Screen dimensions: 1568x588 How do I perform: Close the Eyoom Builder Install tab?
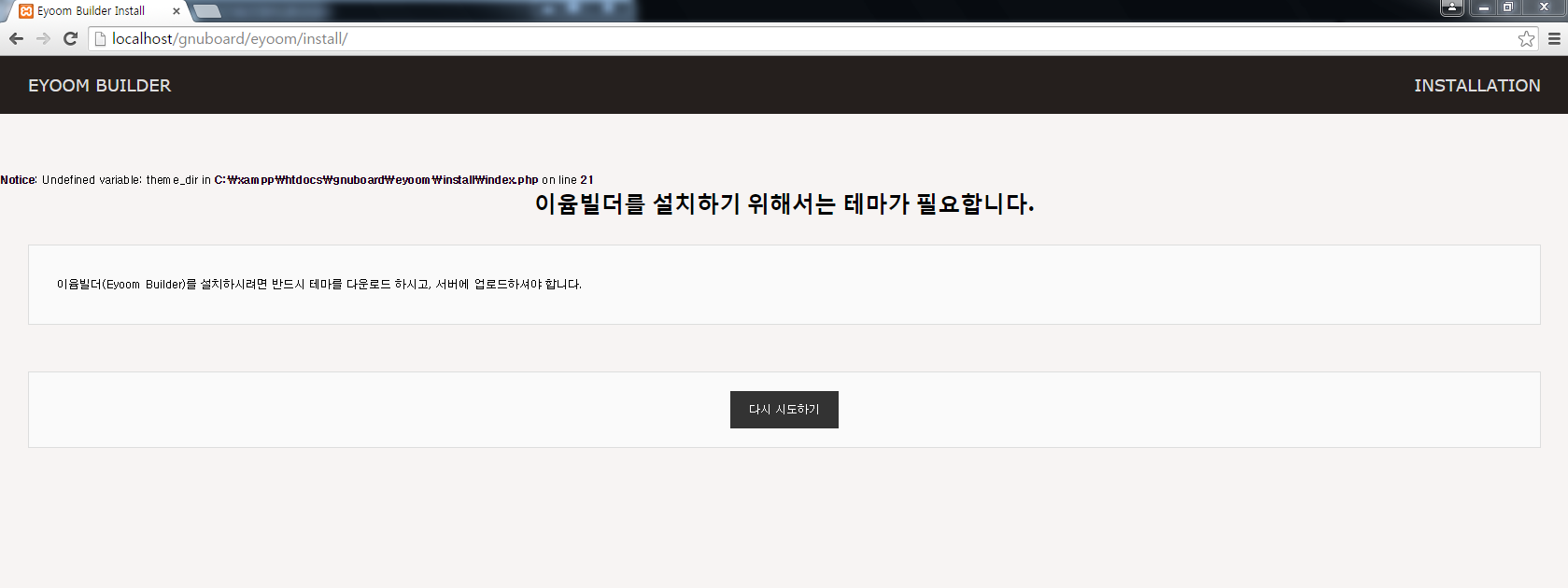pos(177,11)
